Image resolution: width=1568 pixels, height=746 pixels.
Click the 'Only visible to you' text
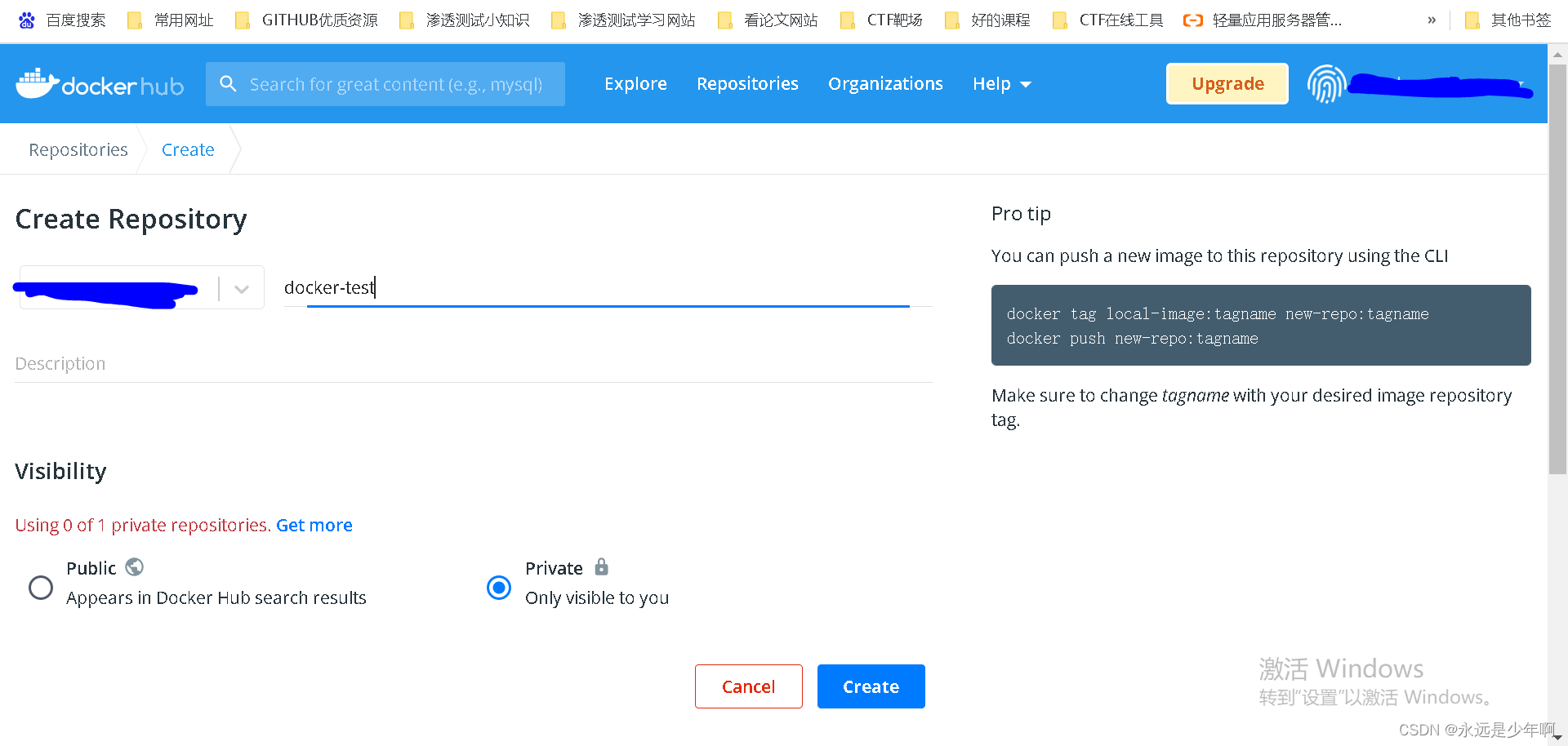point(597,598)
